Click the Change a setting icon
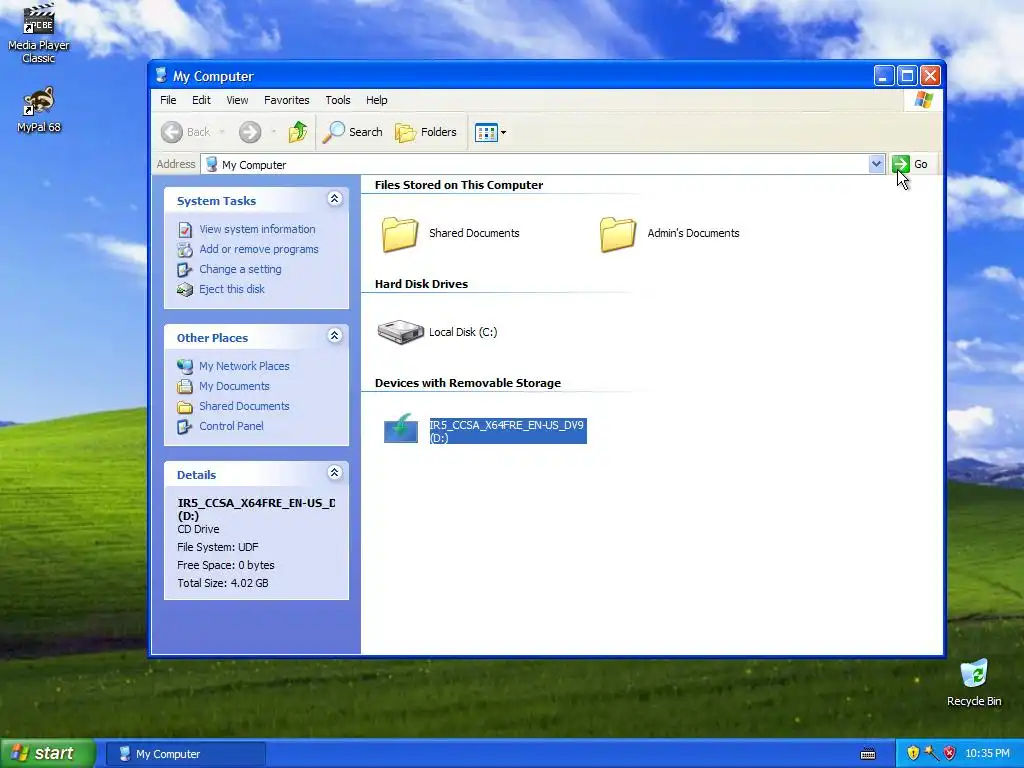Image resolution: width=1024 pixels, height=768 pixels. [x=185, y=270]
